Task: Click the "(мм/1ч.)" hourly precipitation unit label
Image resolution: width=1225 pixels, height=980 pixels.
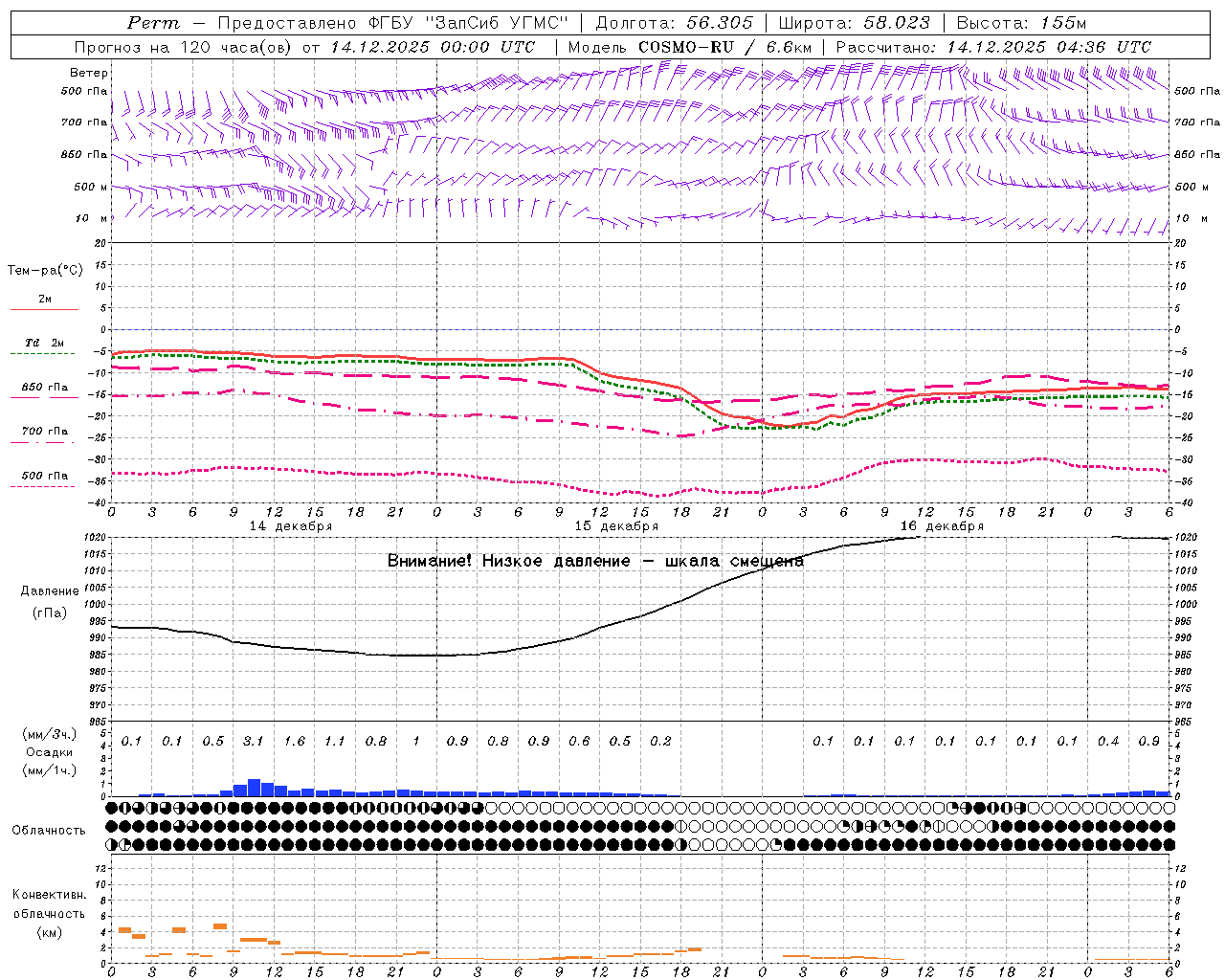Action: (x=50, y=770)
